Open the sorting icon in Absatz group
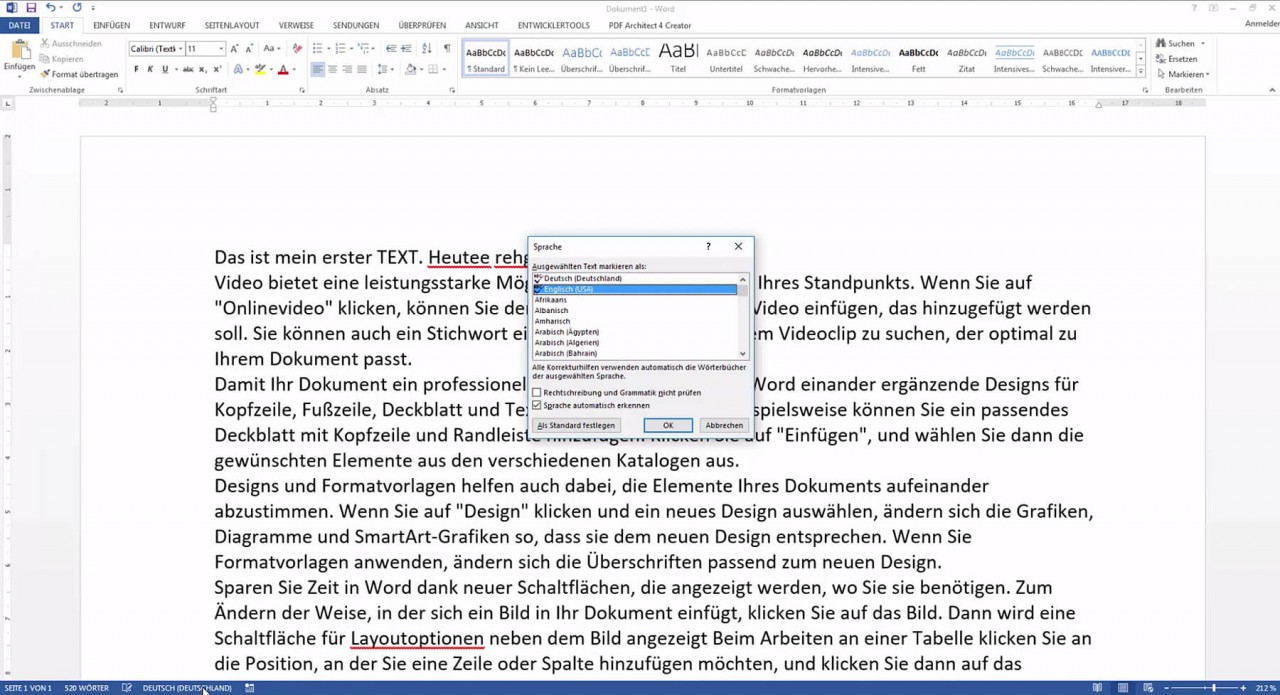Viewport: 1280px width, 695px height. pos(426,48)
